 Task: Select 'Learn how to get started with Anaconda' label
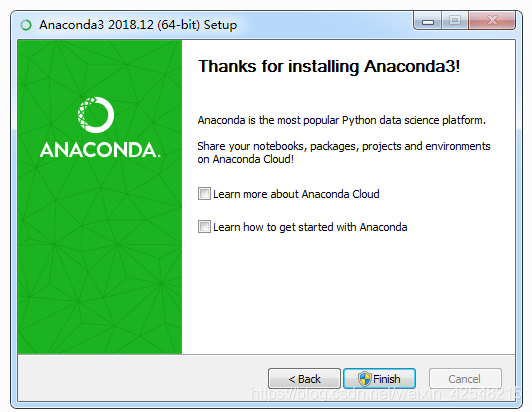310,227
